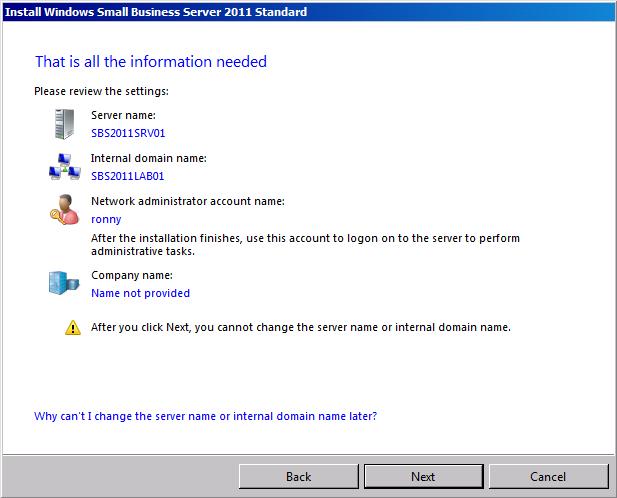Click the 'After the installation finishes' note
The width and height of the screenshot is (617, 498).
point(305,245)
